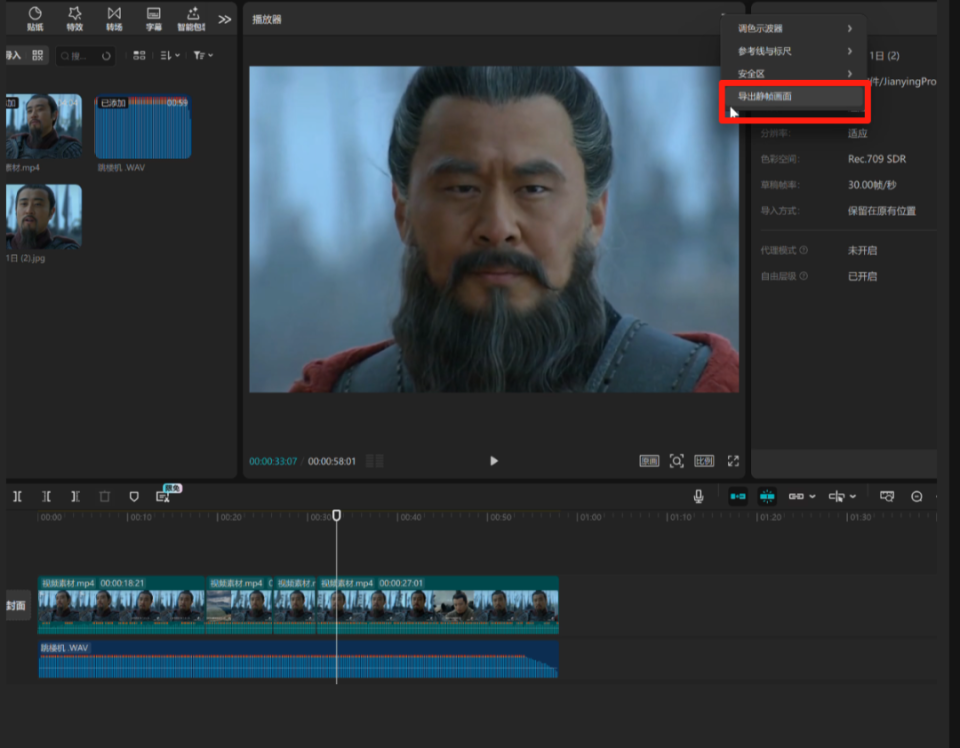The image size is (960, 748).
Task: Open the 比例 aspect ratio button
Action: point(704,461)
